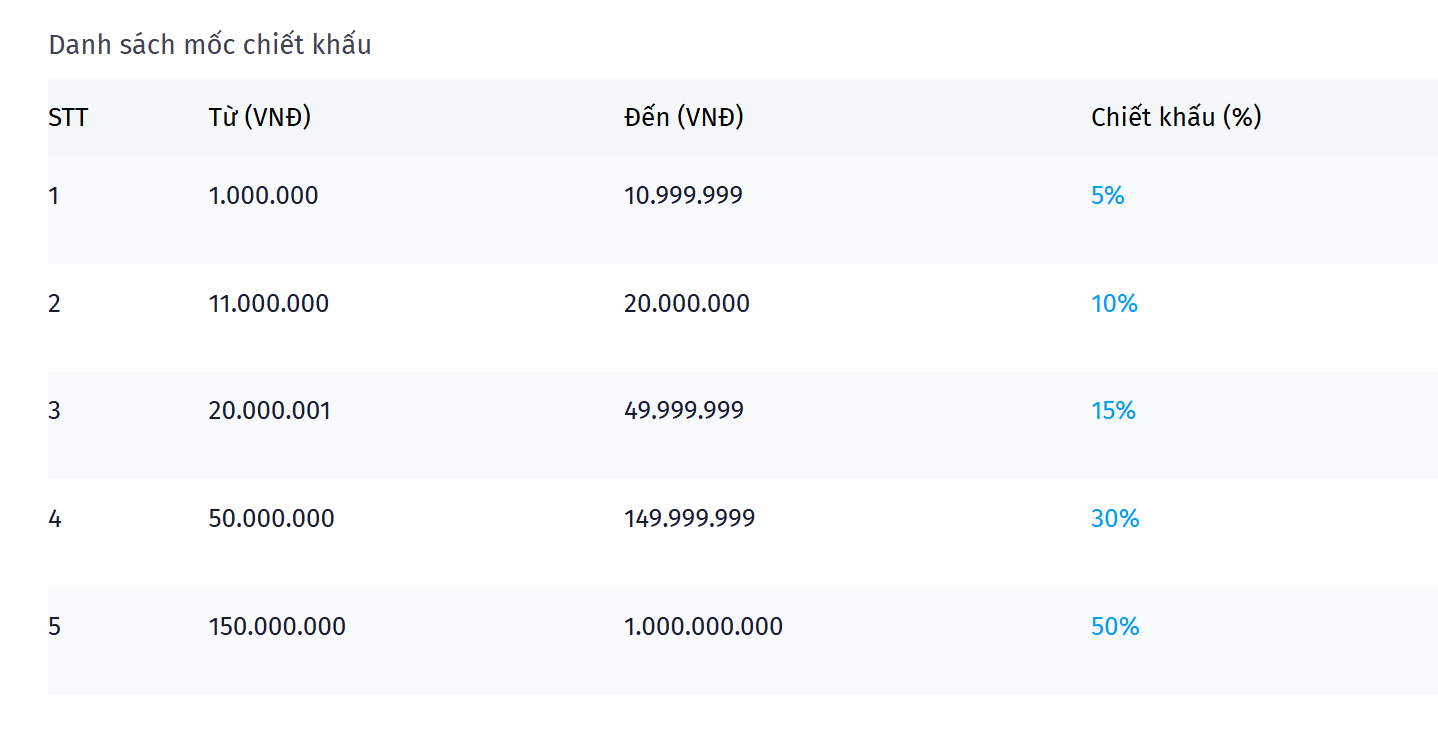Select the 20.000.001 starting amount cell
Viewport: 1438px width, 755px height.
pyautogui.click(x=269, y=411)
